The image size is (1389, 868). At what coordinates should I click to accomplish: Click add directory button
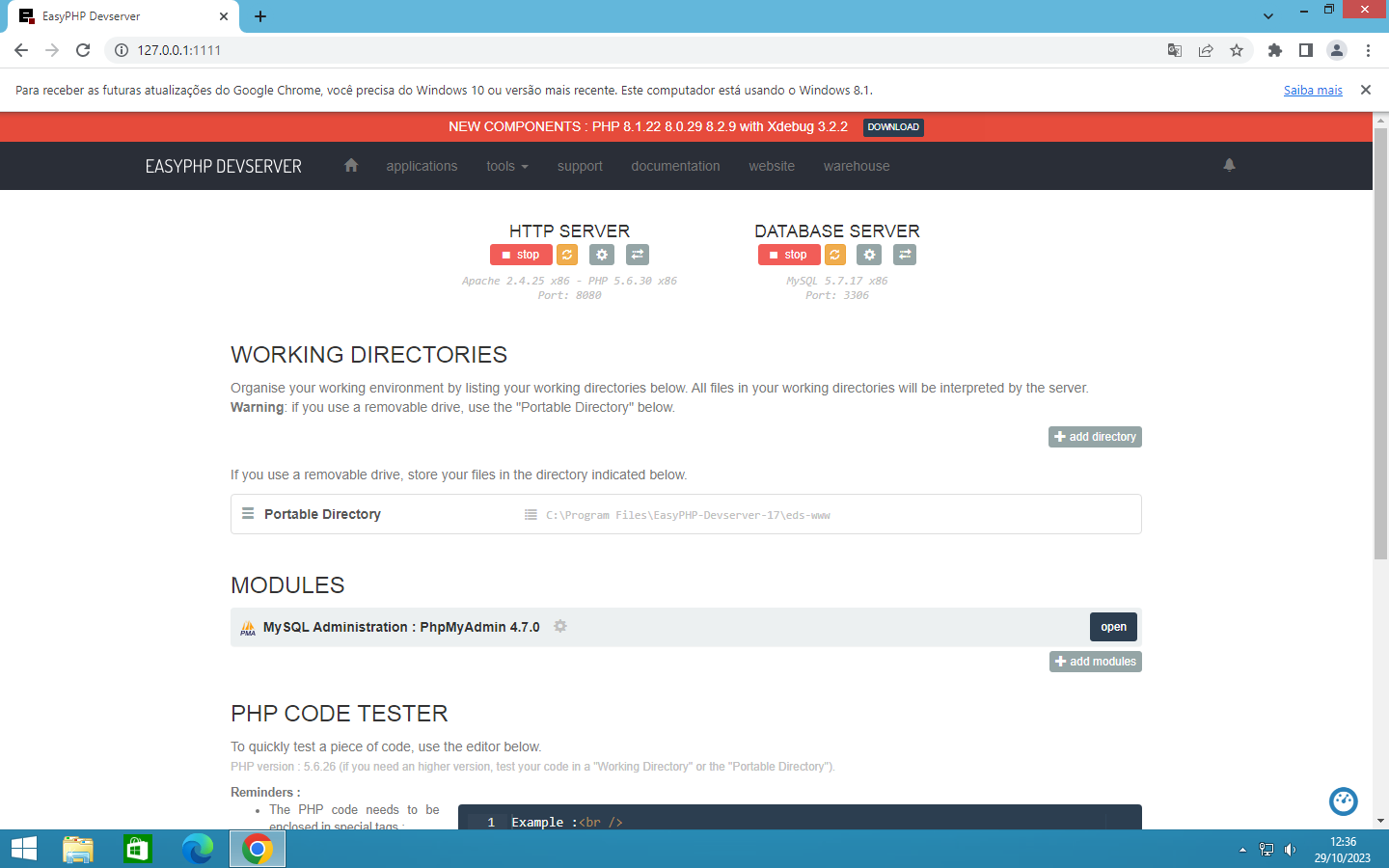[x=1095, y=437]
